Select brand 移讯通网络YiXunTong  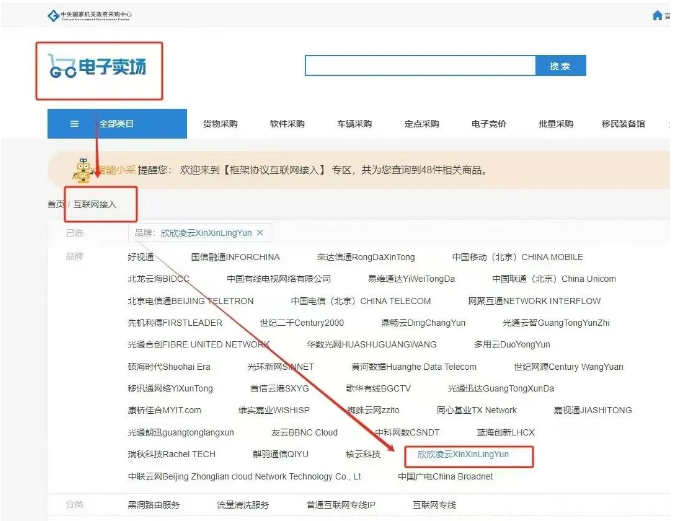click(170, 389)
